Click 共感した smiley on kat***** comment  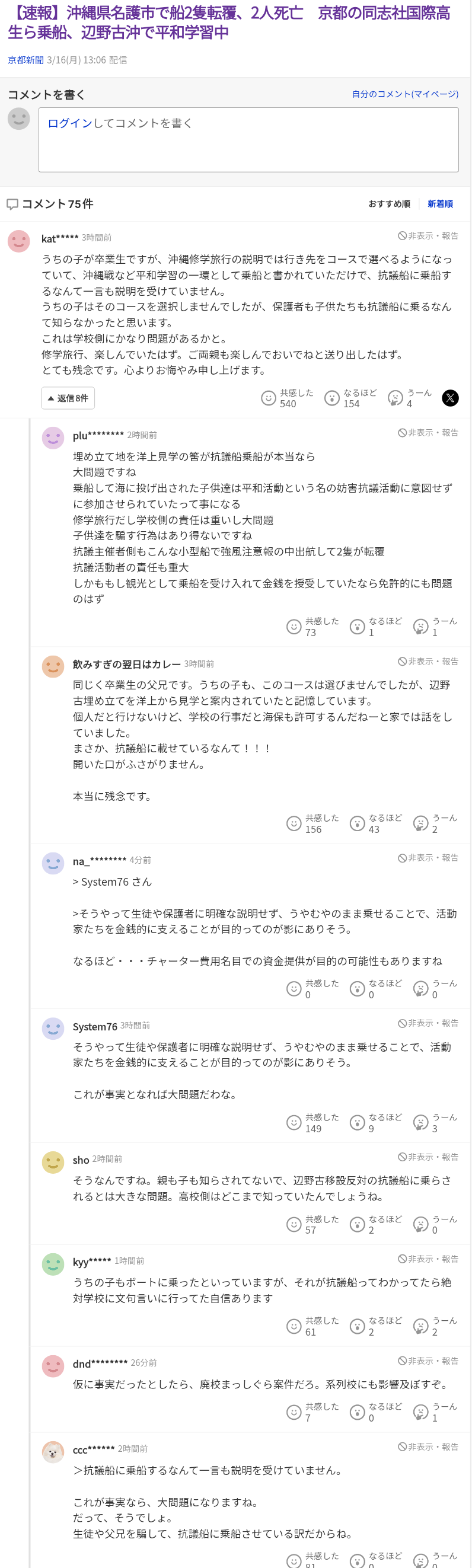coord(269,398)
